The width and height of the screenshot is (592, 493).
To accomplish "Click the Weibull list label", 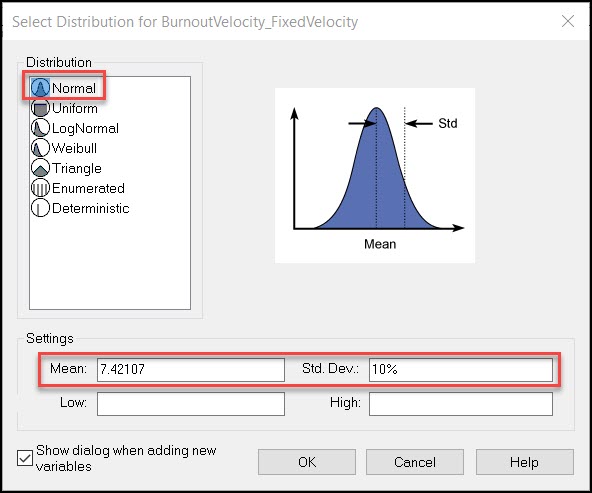I will (x=74, y=148).
